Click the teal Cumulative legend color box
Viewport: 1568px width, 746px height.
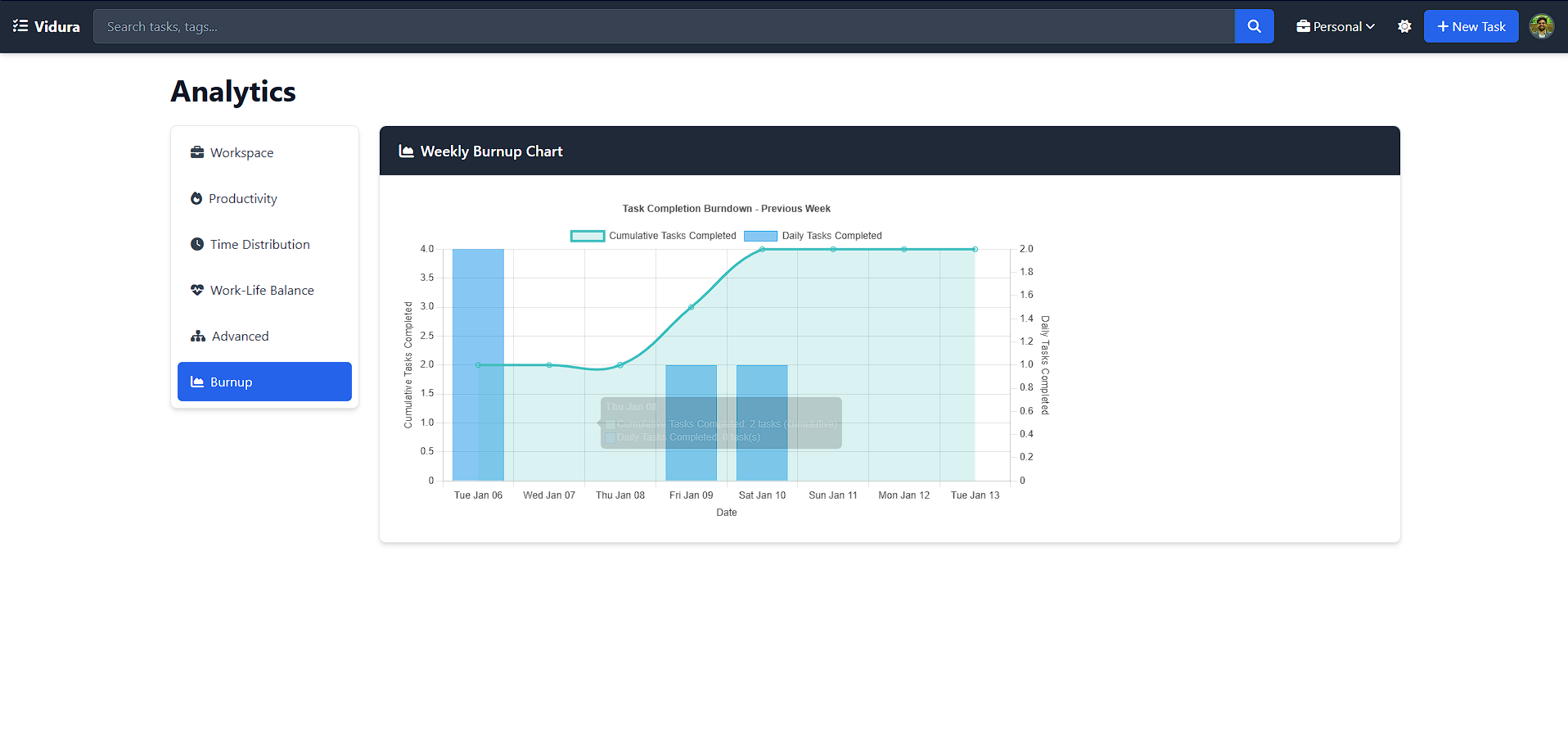coord(587,236)
